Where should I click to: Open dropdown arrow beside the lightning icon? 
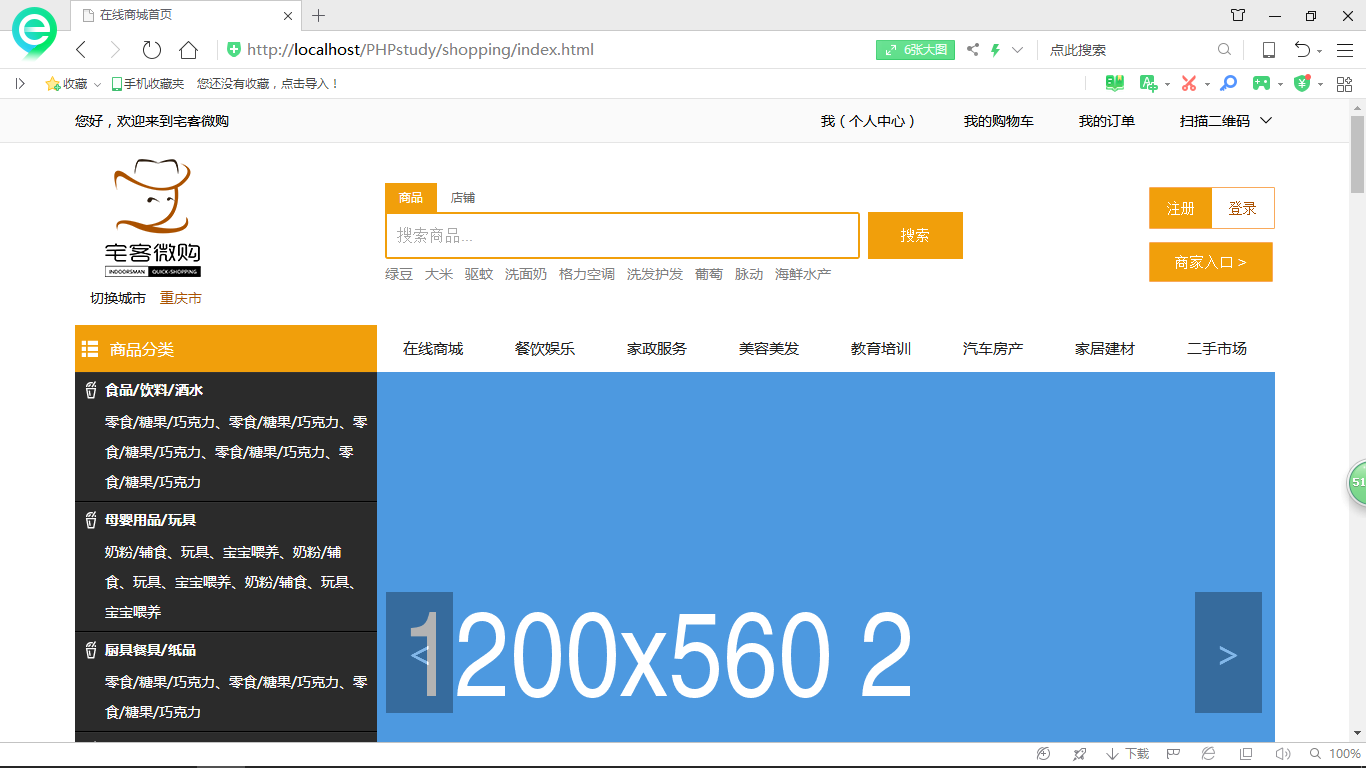click(1018, 50)
